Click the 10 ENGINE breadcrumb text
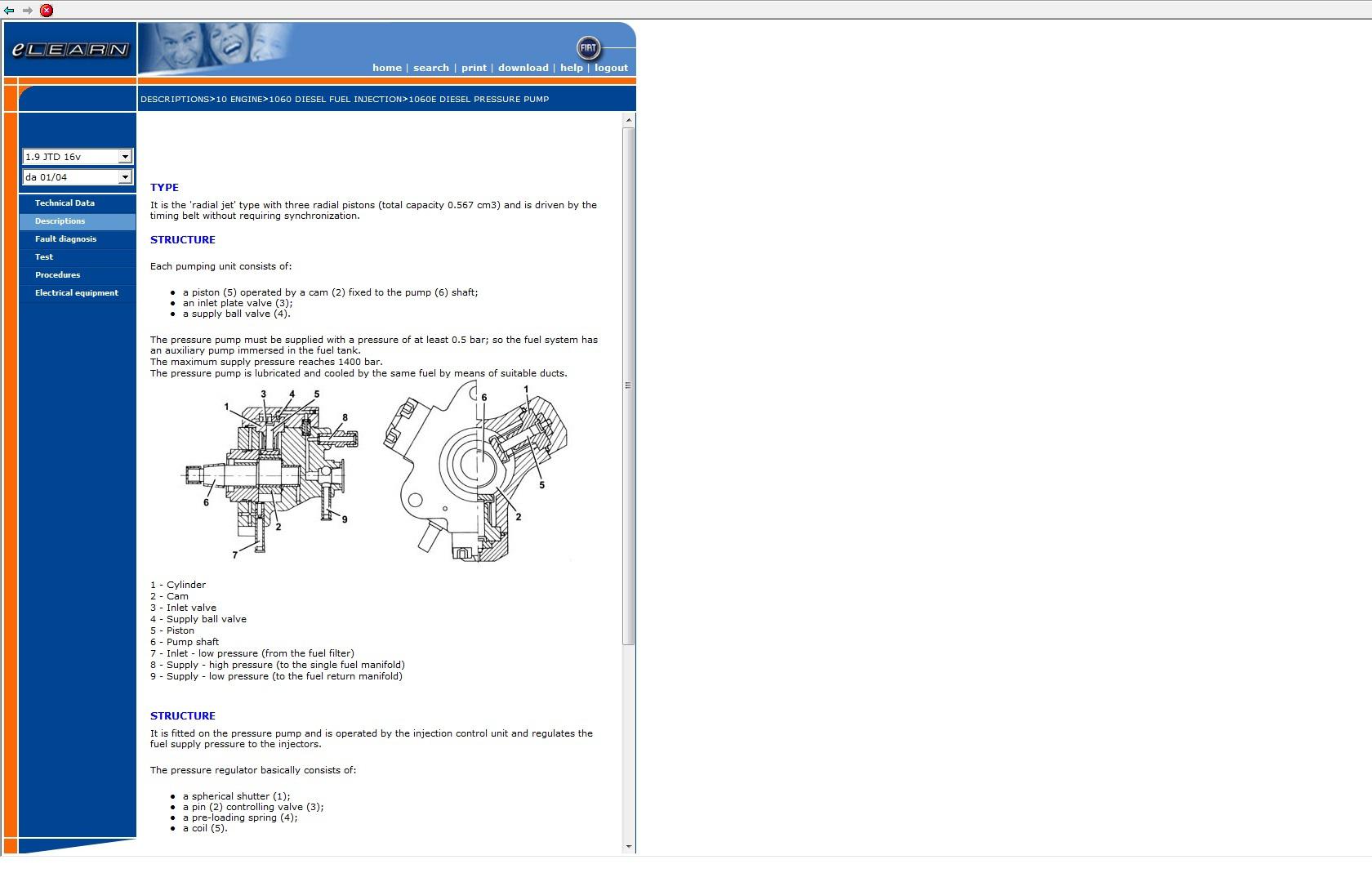 pos(239,100)
